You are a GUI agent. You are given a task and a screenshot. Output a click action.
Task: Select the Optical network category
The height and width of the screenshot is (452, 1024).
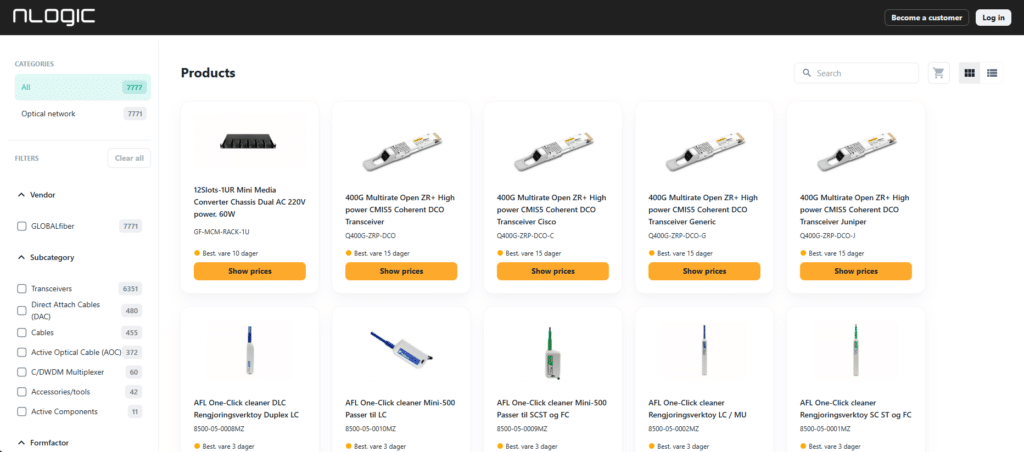pos(83,114)
